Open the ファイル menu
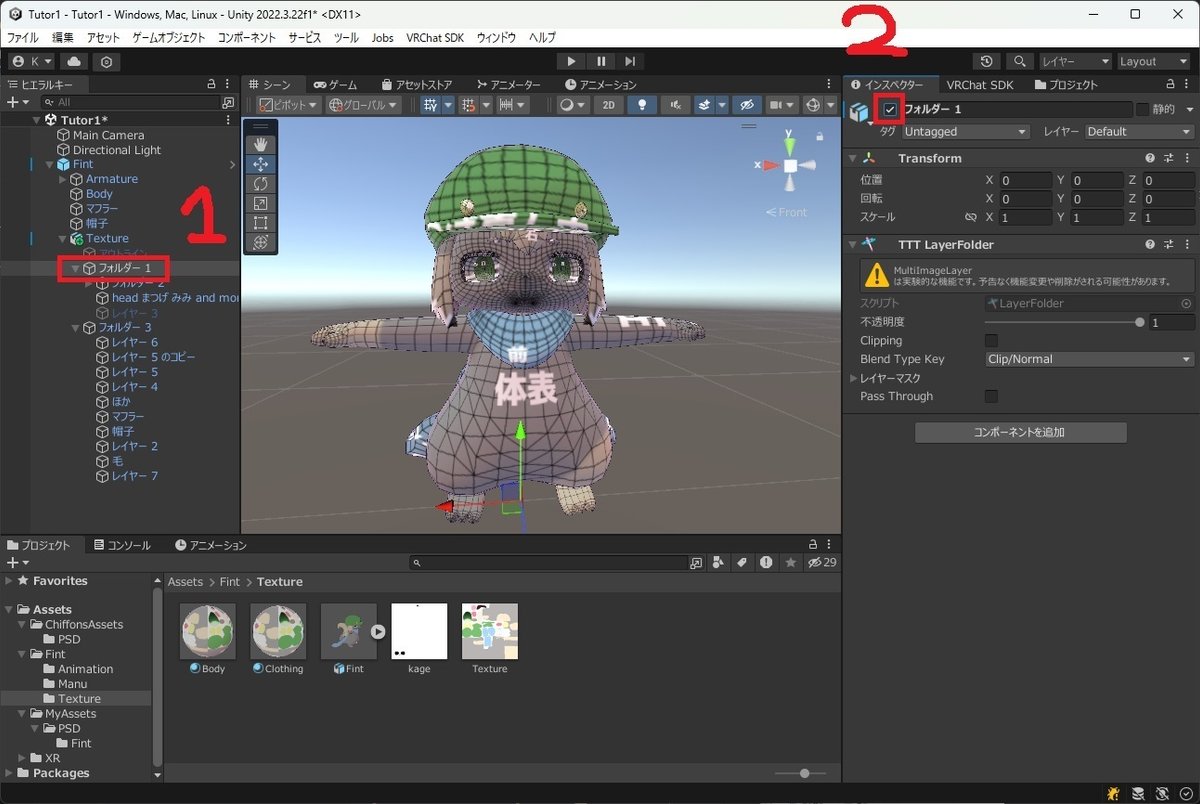Screen dimensions: 1200x804 [x=23, y=38]
